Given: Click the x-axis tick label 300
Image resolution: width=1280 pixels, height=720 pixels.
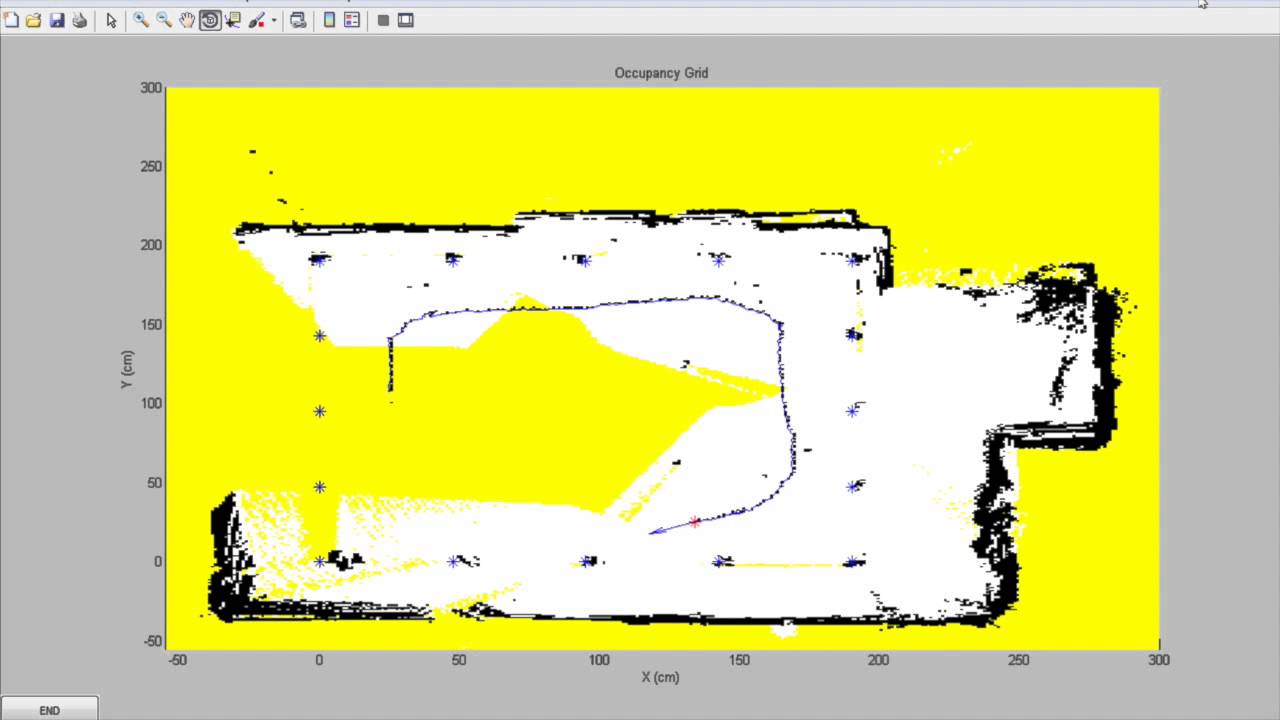Looking at the screenshot, I should [1159, 660].
